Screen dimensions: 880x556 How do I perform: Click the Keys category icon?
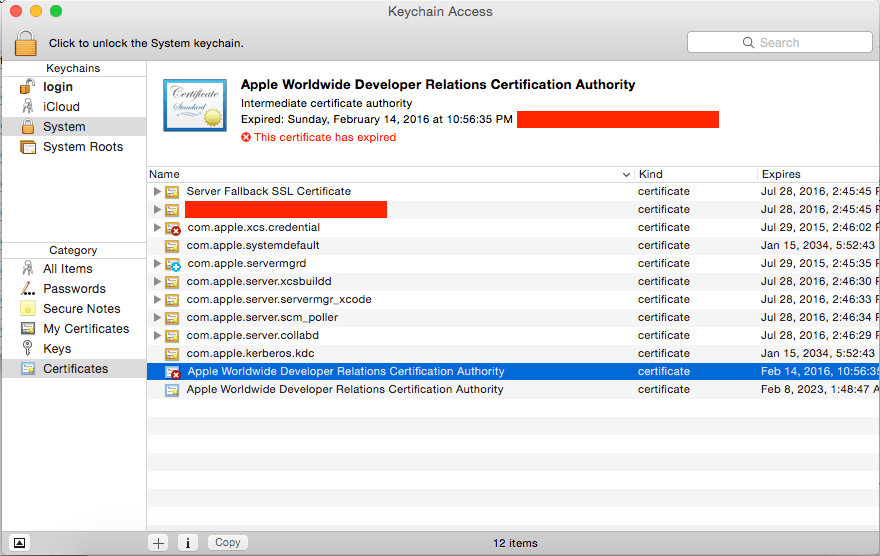click(x=28, y=348)
